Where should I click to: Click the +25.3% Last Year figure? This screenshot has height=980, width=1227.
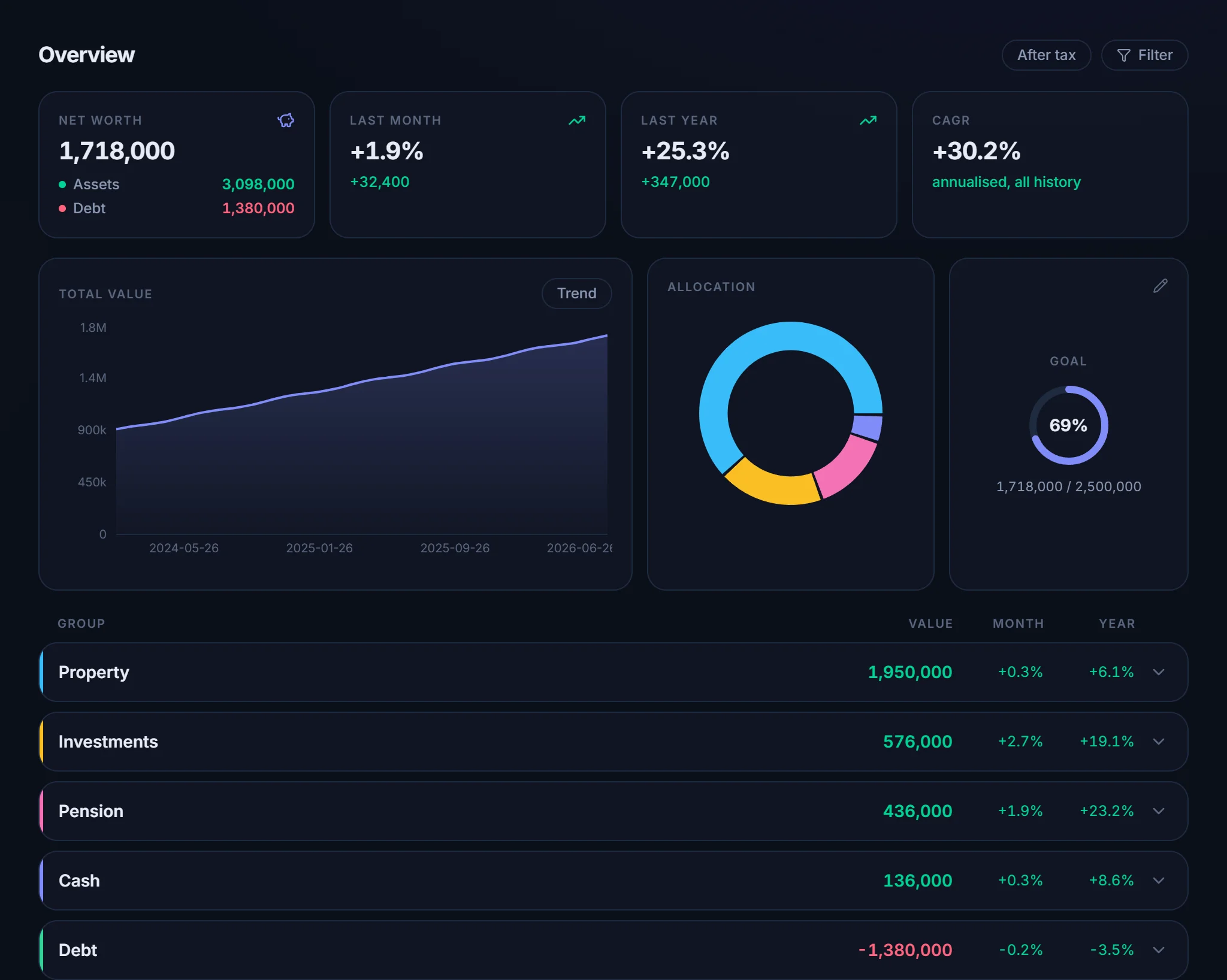(685, 151)
